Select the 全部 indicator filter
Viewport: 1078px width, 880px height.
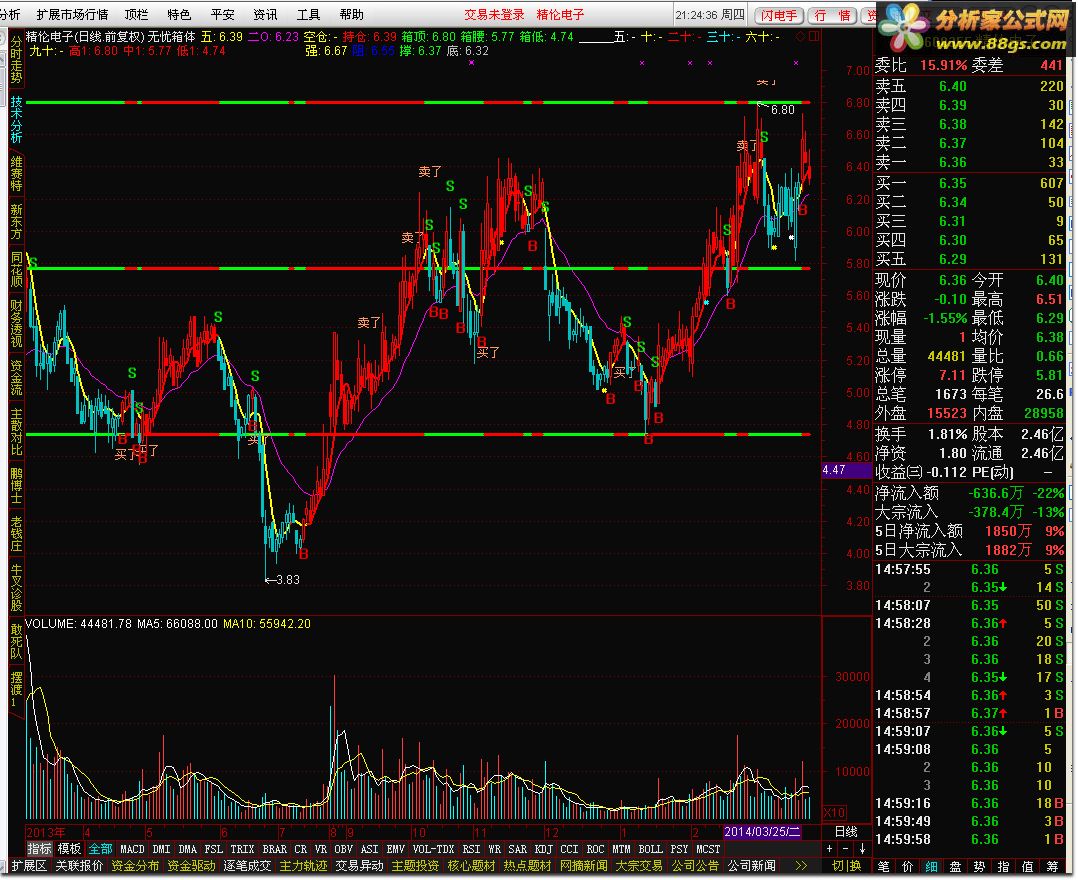[100, 849]
